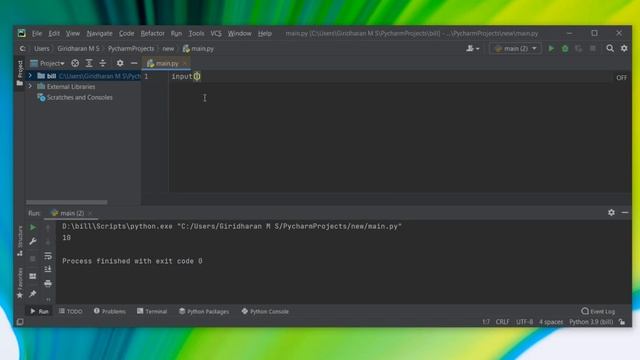640x360 pixels.
Task: Click UTF-8 encoding in status bar
Action: (524, 322)
